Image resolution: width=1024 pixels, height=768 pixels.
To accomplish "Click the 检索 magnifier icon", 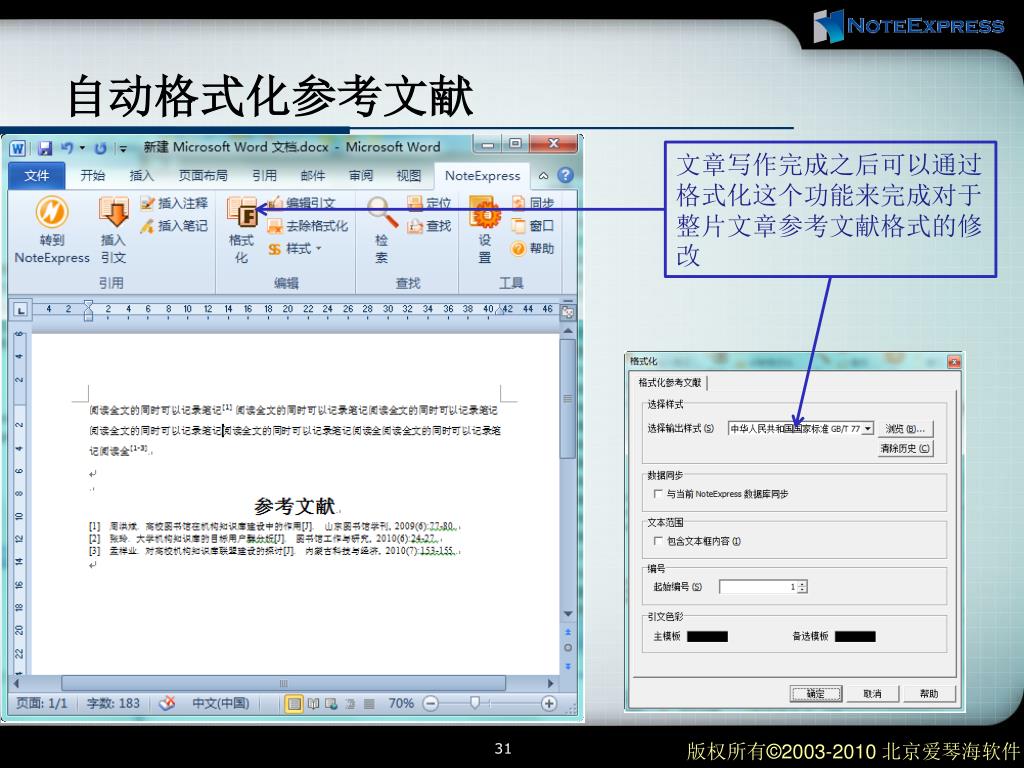I will [x=382, y=212].
